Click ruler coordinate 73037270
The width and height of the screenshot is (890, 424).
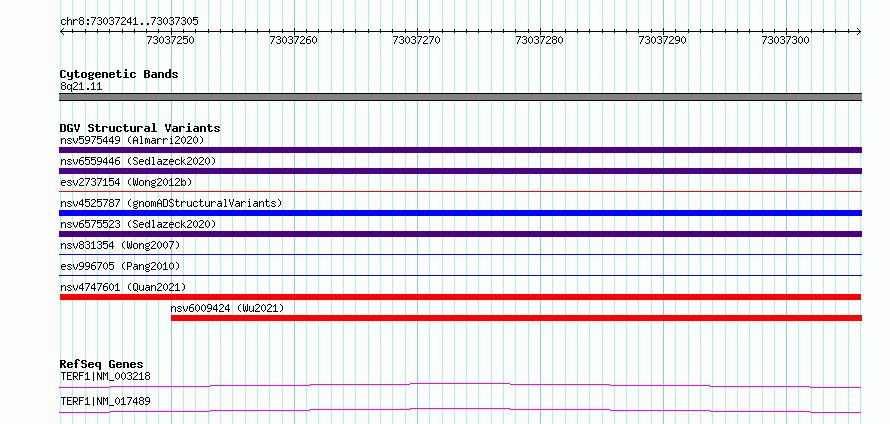tap(417, 40)
